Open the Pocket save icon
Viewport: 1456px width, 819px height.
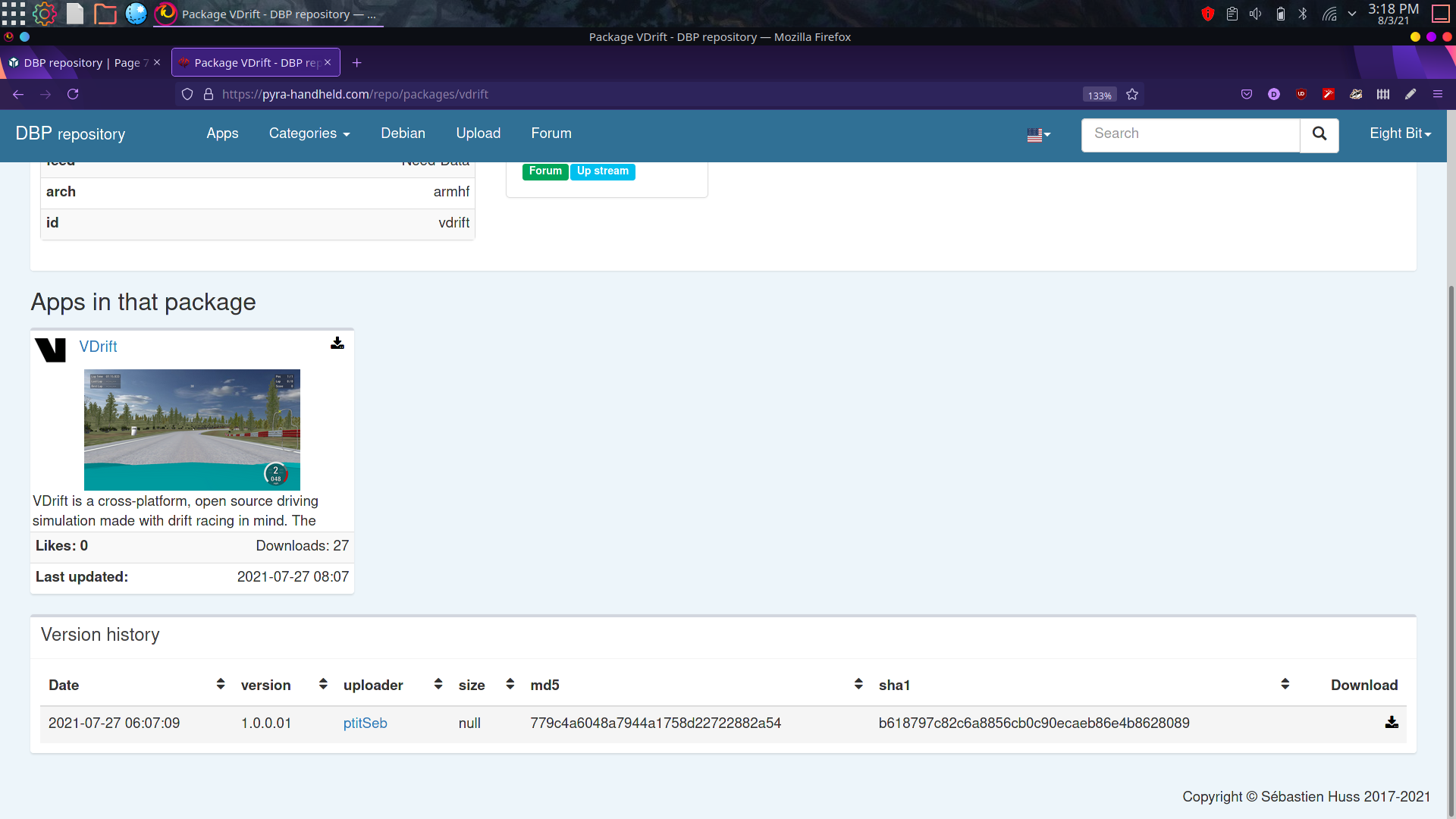point(1246,95)
